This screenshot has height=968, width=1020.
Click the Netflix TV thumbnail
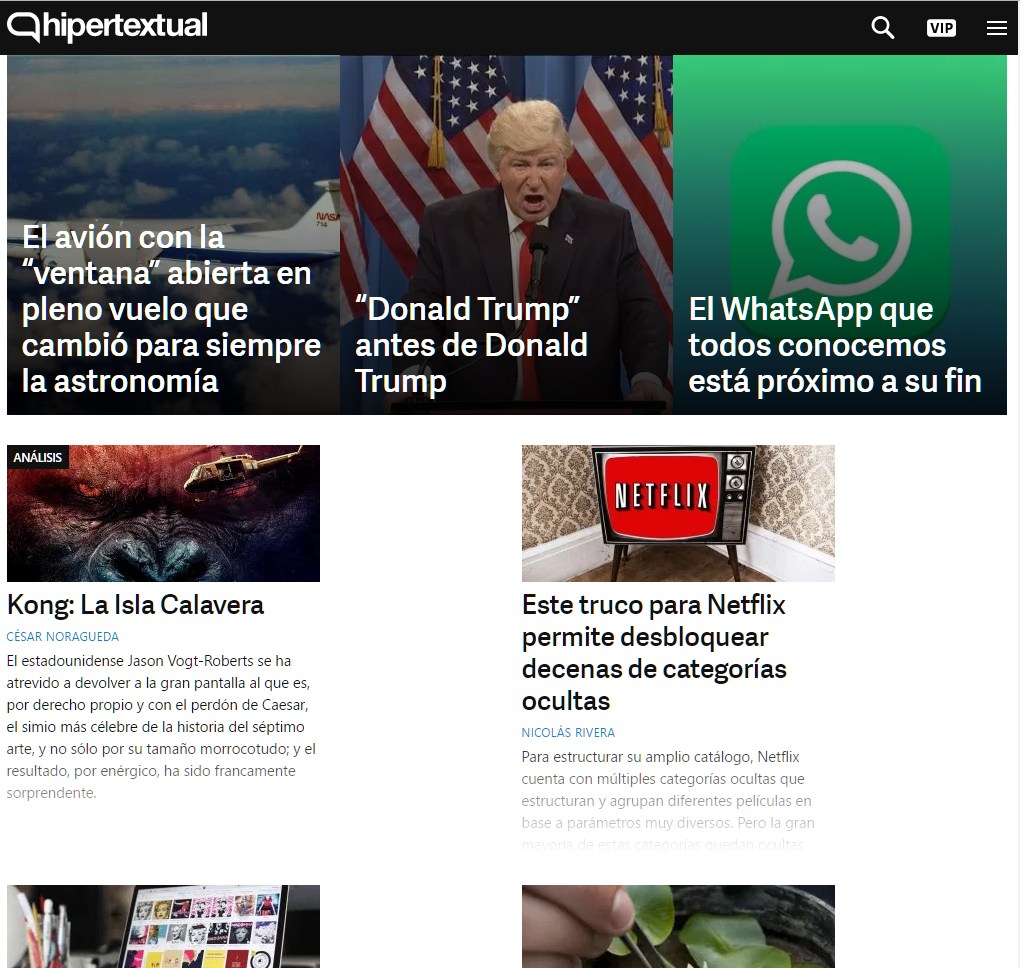point(678,513)
